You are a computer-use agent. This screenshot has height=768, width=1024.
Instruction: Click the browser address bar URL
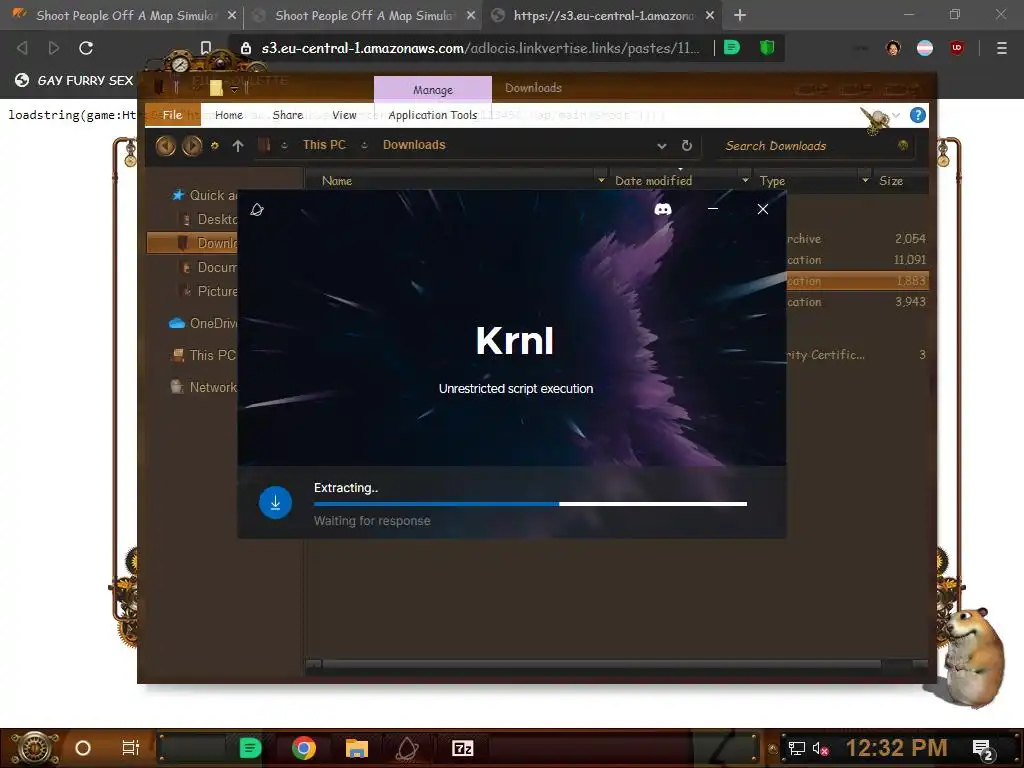tap(480, 48)
